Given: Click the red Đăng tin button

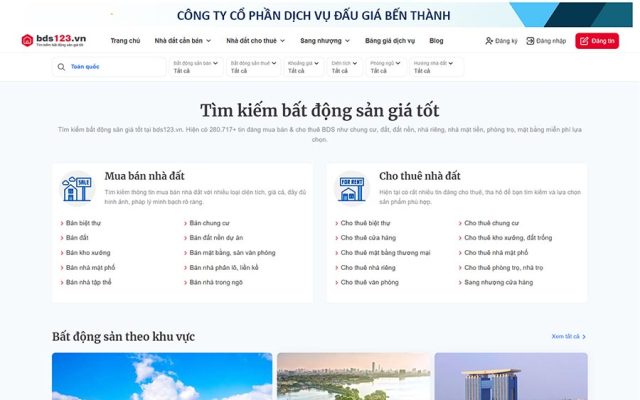Looking at the screenshot, I should click(597, 41).
